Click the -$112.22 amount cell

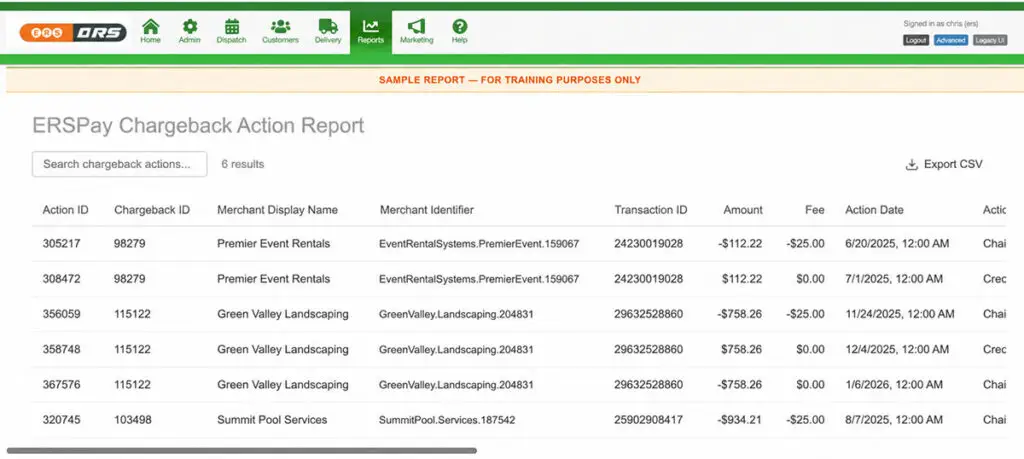pos(740,244)
